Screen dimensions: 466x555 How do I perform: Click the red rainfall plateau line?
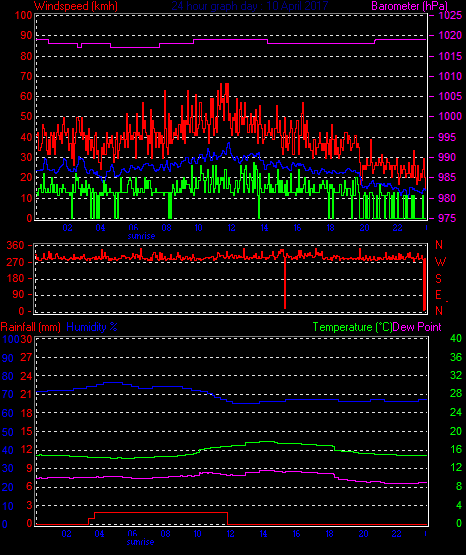161,513
